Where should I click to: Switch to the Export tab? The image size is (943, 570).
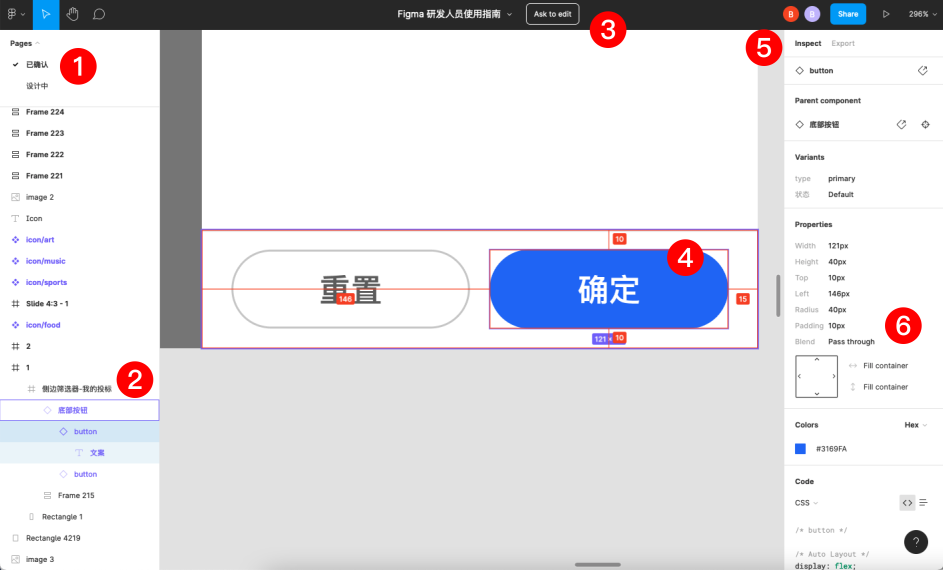tap(843, 43)
